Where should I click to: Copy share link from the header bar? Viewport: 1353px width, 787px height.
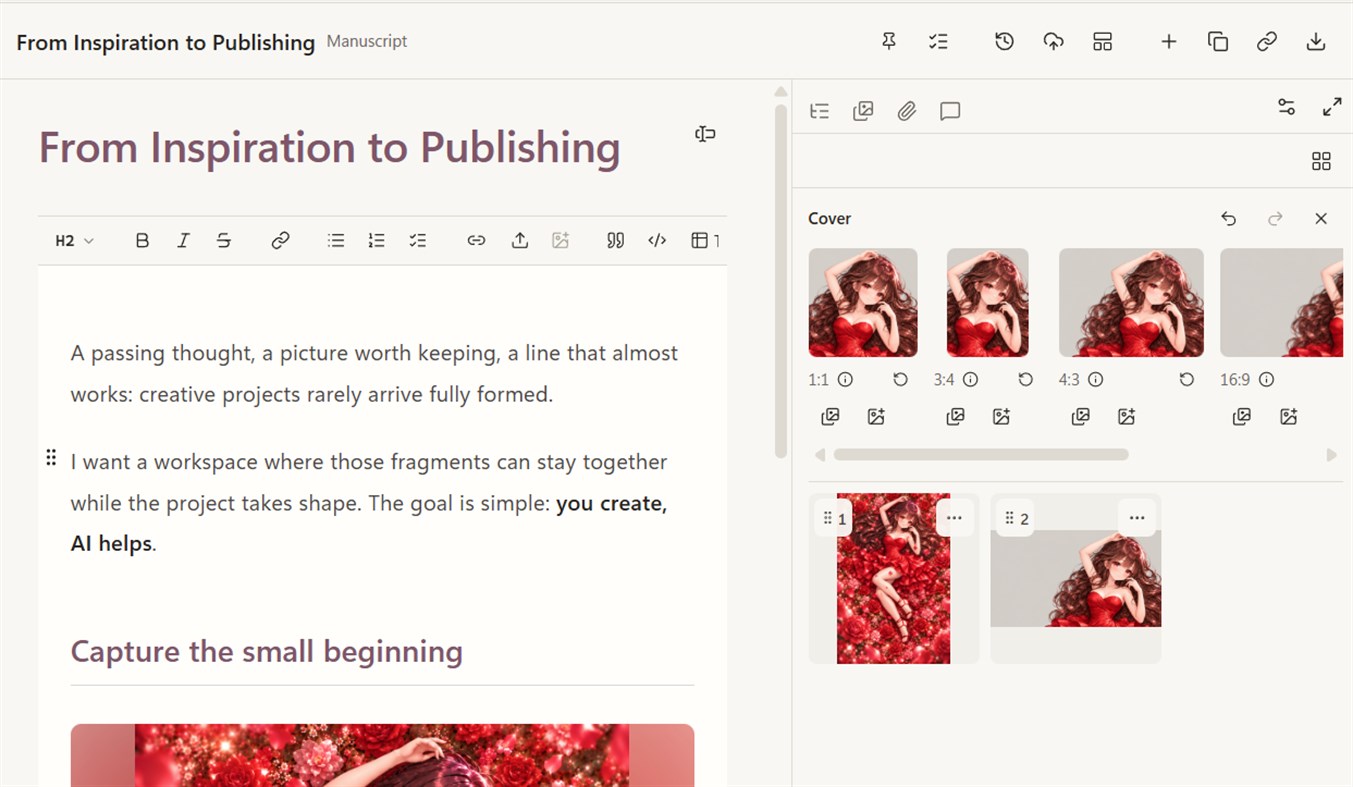[x=1266, y=41]
